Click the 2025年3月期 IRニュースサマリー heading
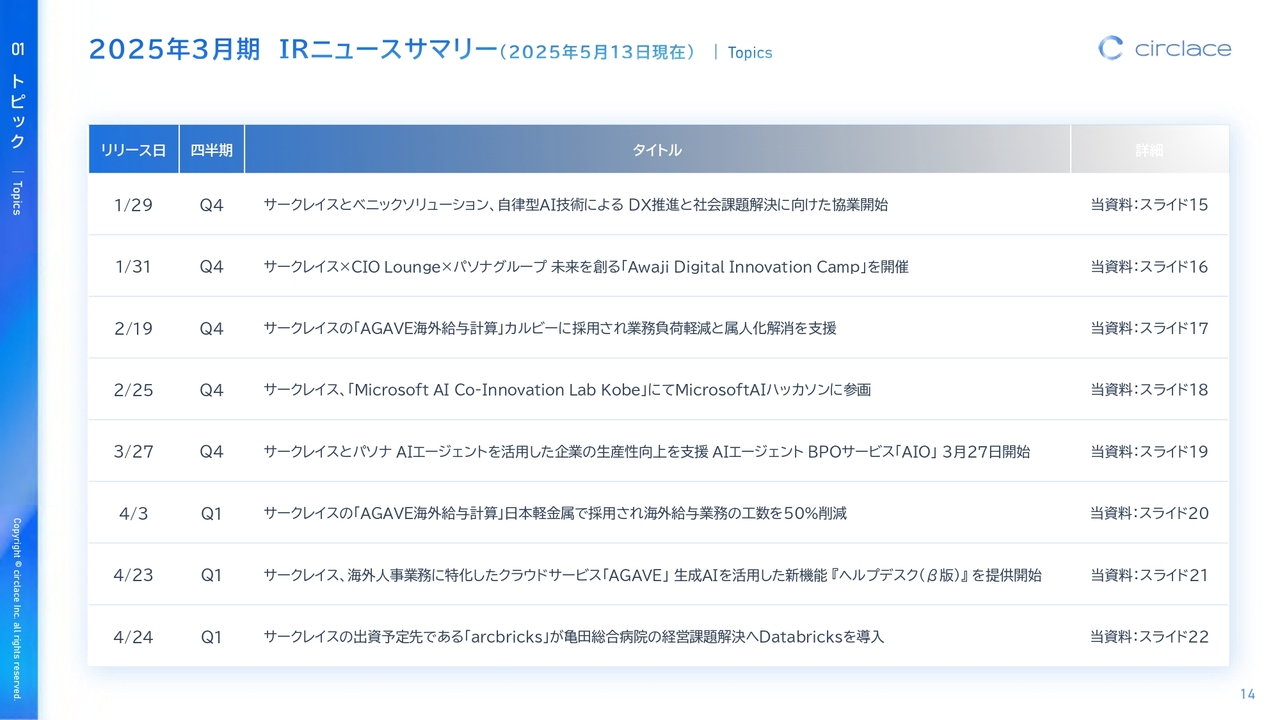The image size is (1280, 720). point(292,49)
